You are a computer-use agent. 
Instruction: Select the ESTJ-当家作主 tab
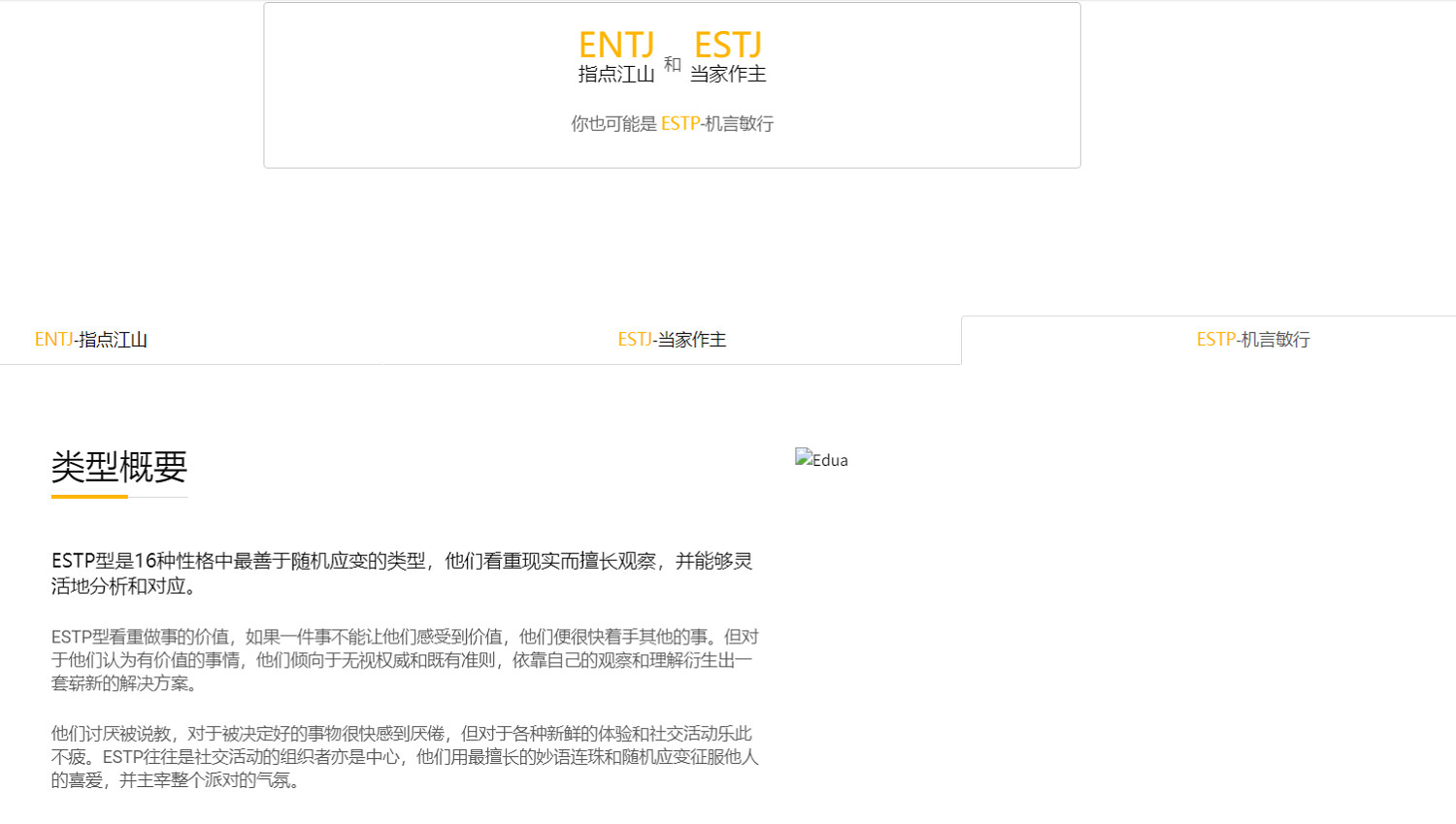(672, 340)
